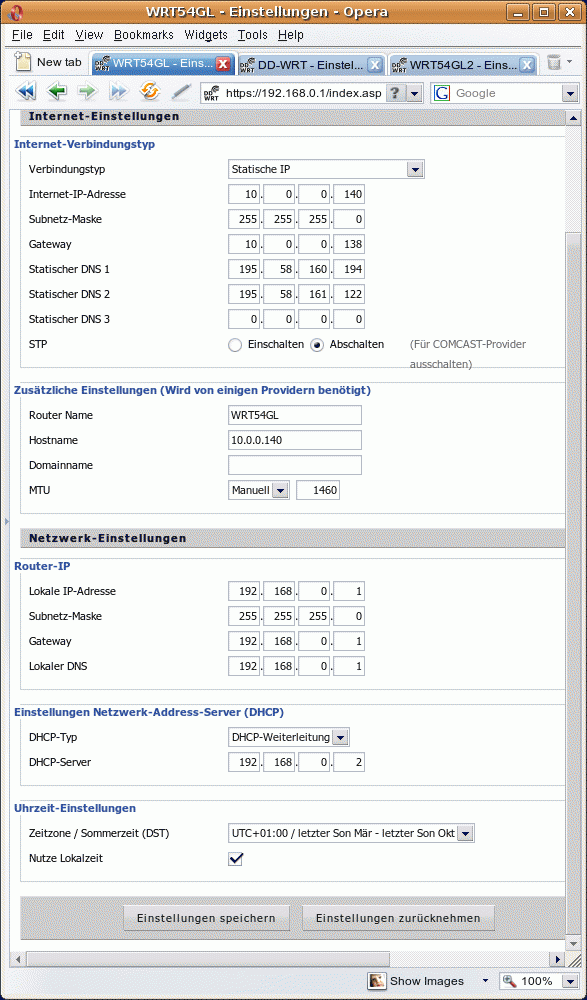Expand the side panel toggle at left edge

click(x=6, y=521)
